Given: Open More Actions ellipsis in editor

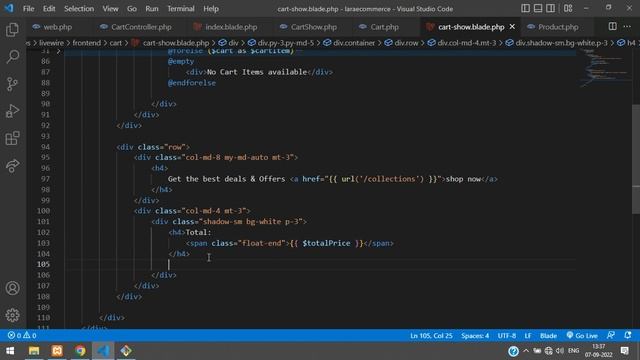Looking at the screenshot, I should pos(627,27).
